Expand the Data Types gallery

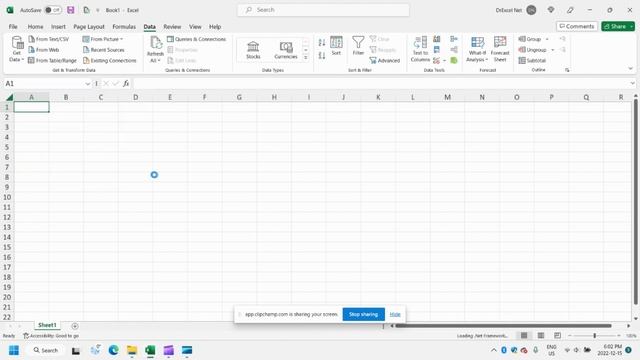(x=306, y=58)
